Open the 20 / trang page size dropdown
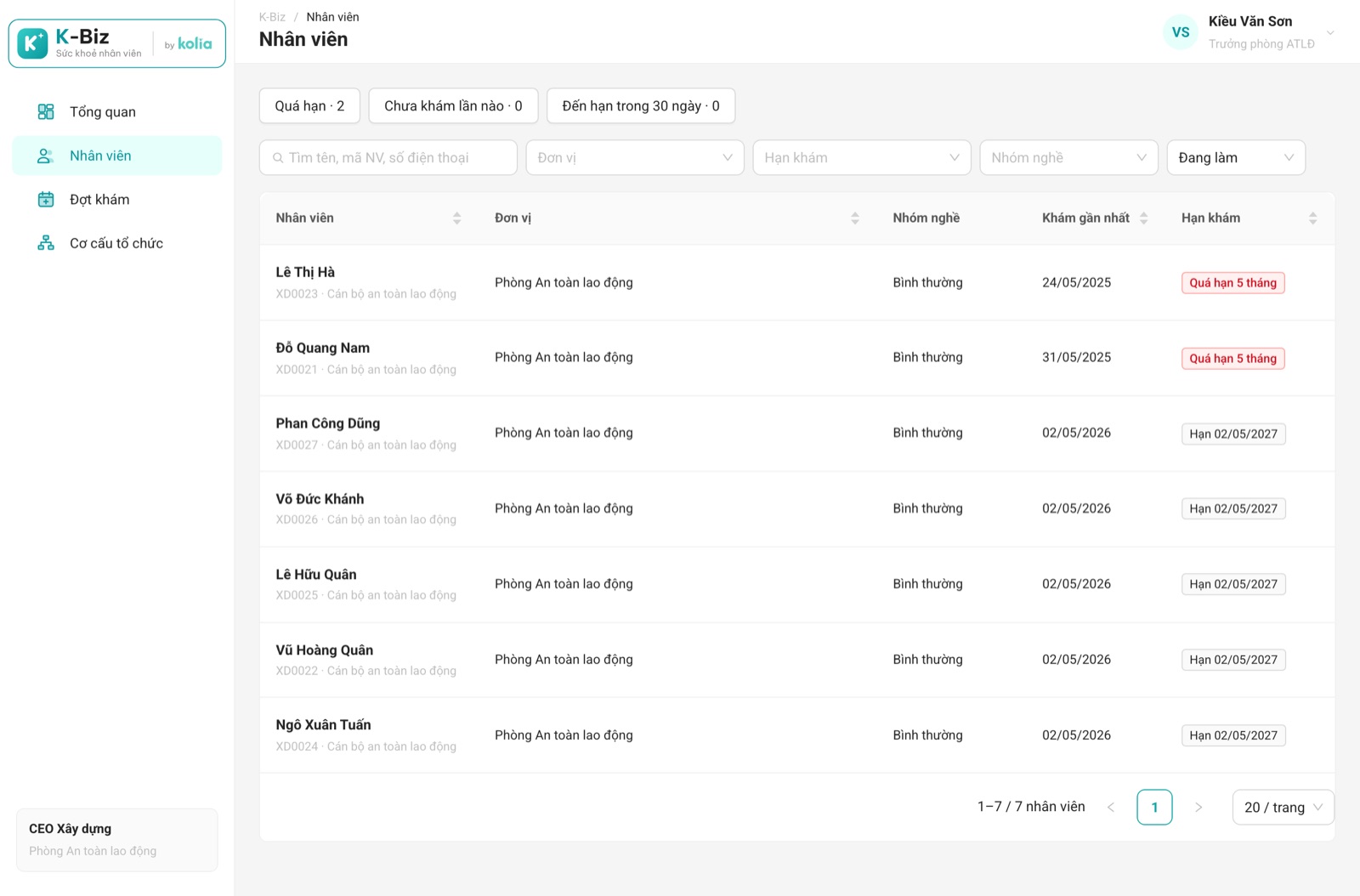This screenshot has width=1360, height=896. [x=1283, y=808]
